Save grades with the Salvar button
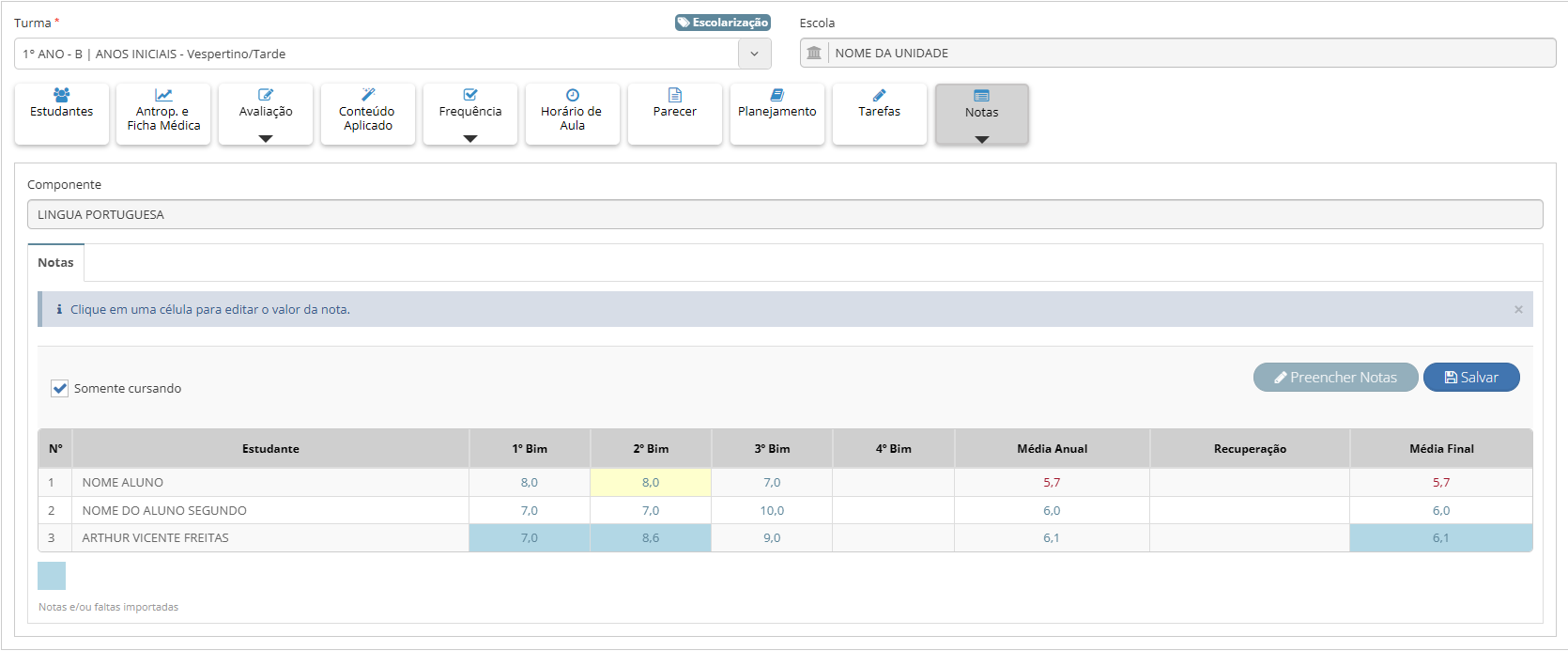The image size is (1568, 651). click(x=1471, y=378)
